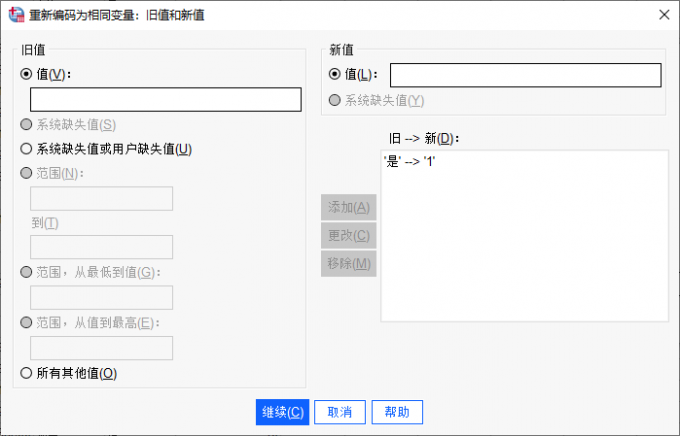Click the 添加(A) button
Screen dimensions: 680x436
349,207
